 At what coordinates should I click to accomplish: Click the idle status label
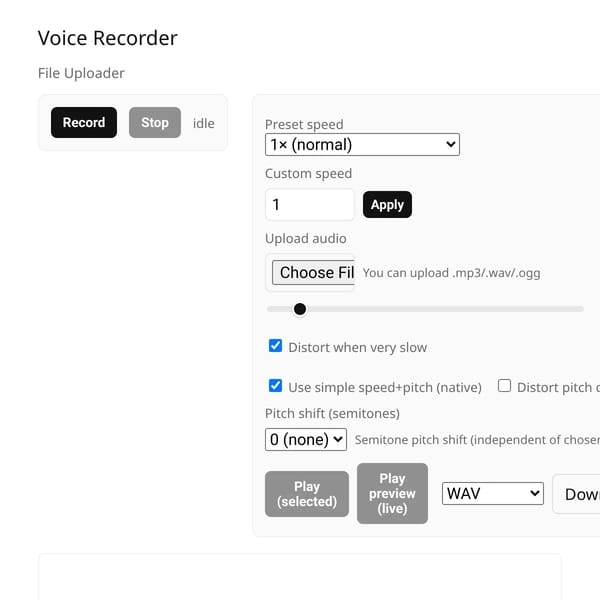click(204, 123)
